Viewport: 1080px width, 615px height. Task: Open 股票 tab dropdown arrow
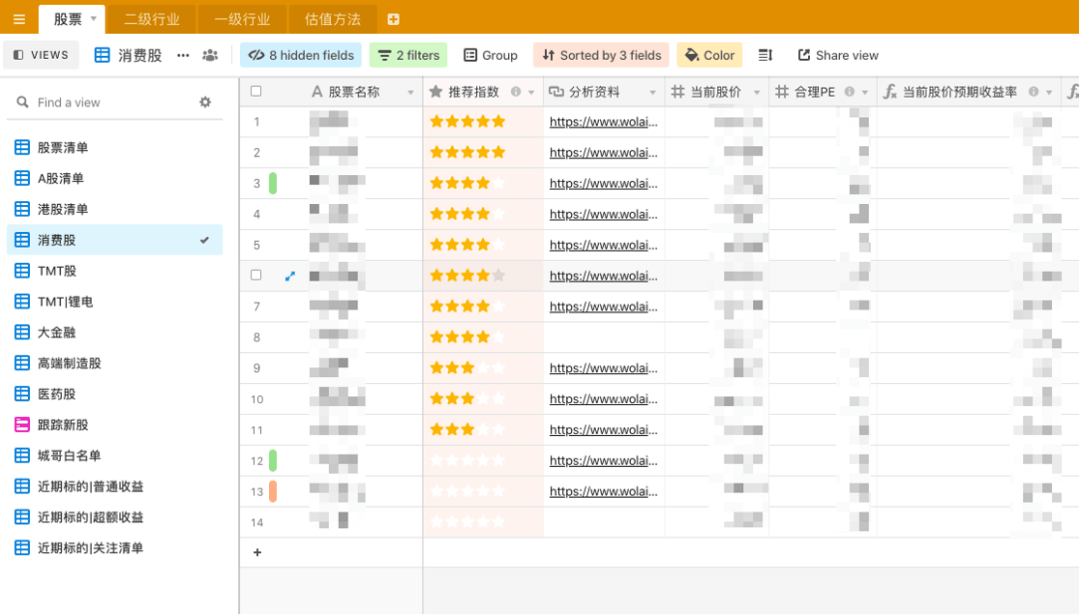click(94, 19)
